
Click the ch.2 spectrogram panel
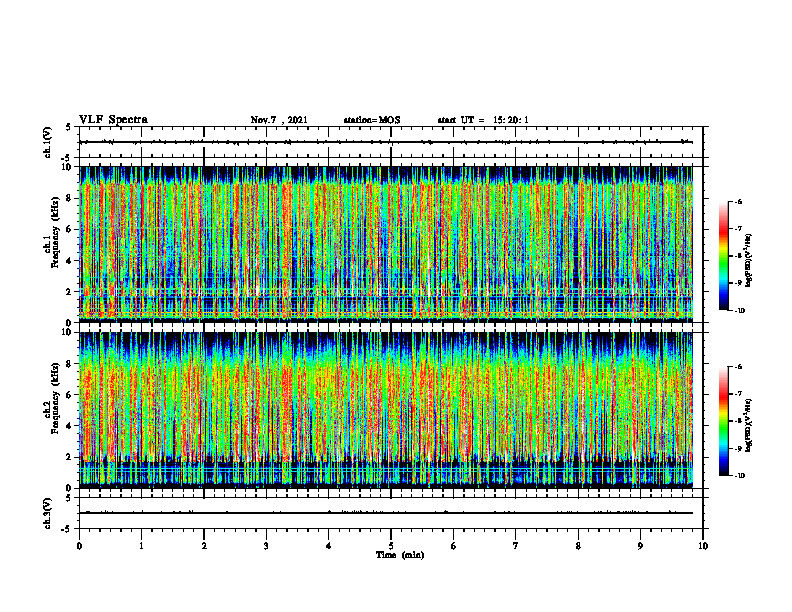click(x=386, y=410)
